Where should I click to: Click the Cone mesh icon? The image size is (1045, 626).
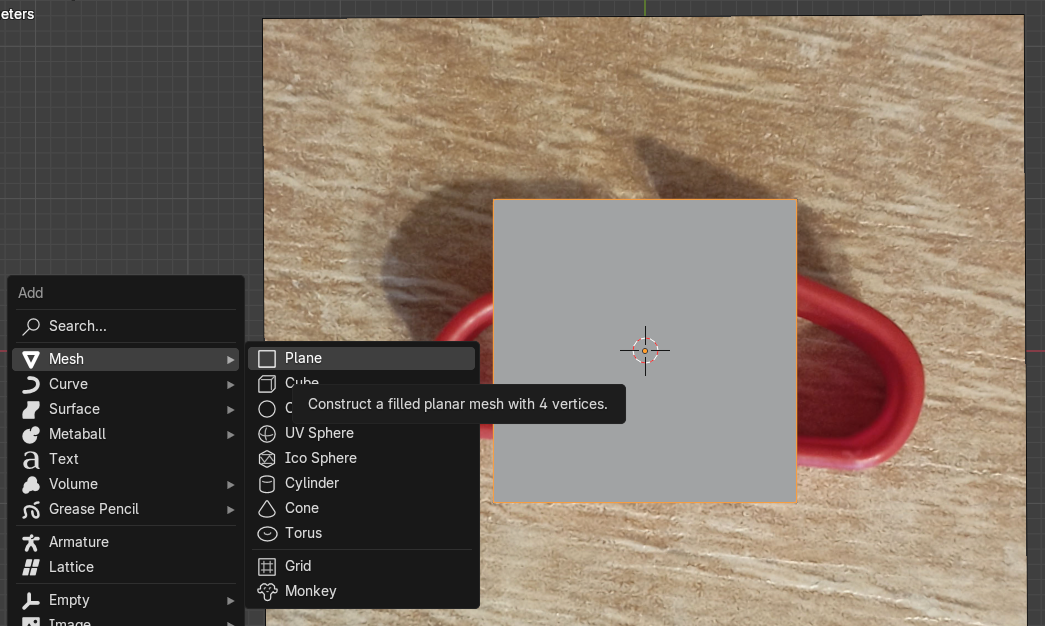click(267, 508)
